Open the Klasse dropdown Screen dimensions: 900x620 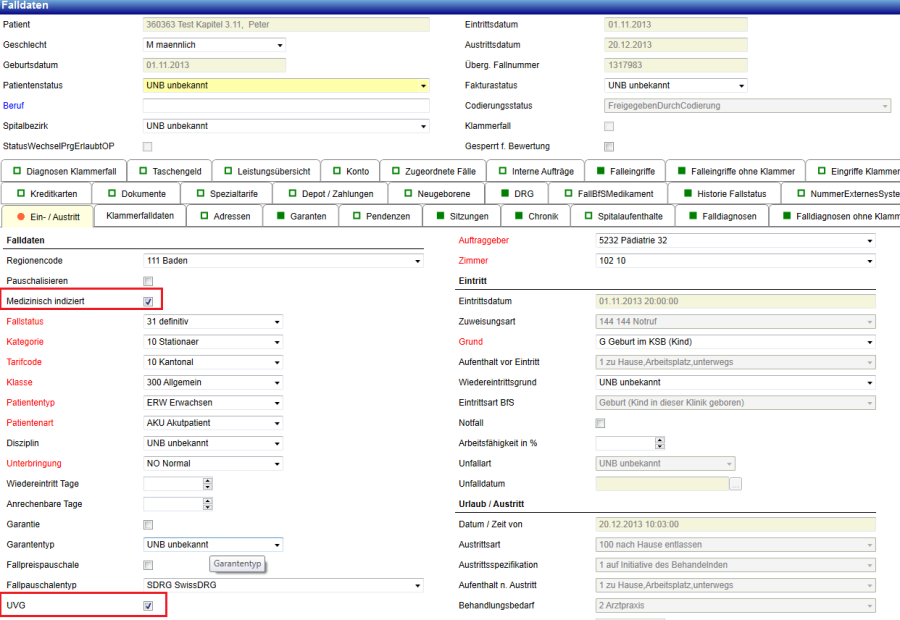[x=213, y=382]
